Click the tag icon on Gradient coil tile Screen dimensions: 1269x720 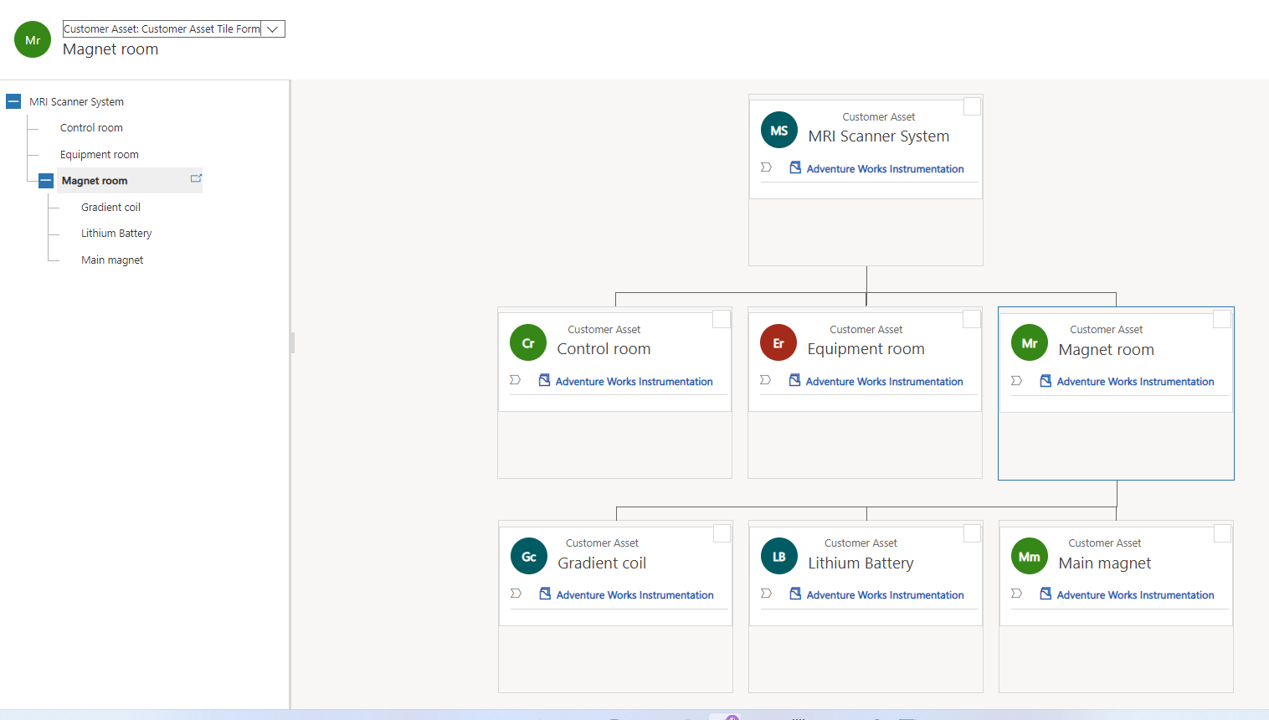[516, 593]
